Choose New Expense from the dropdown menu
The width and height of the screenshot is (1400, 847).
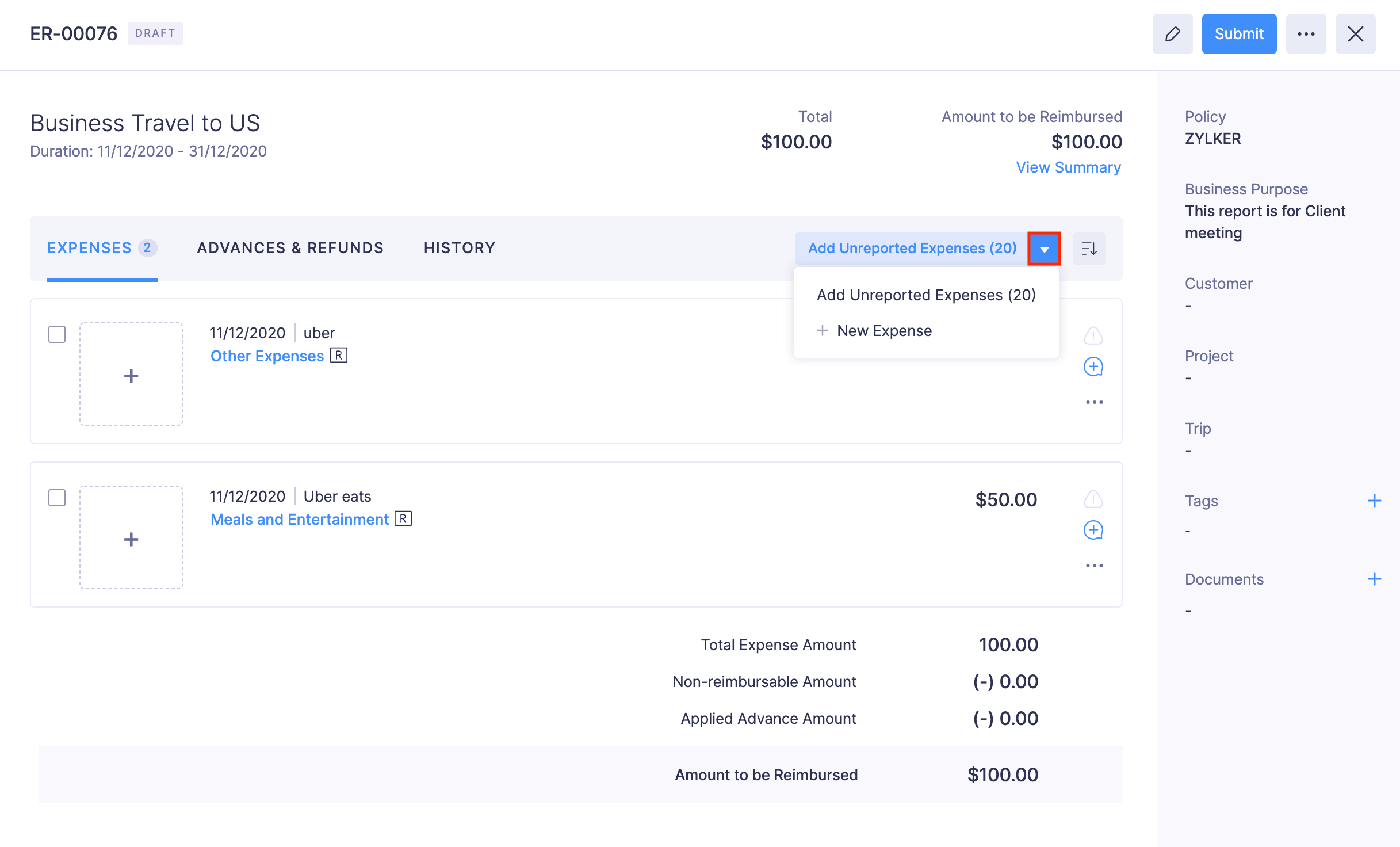[883, 331]
